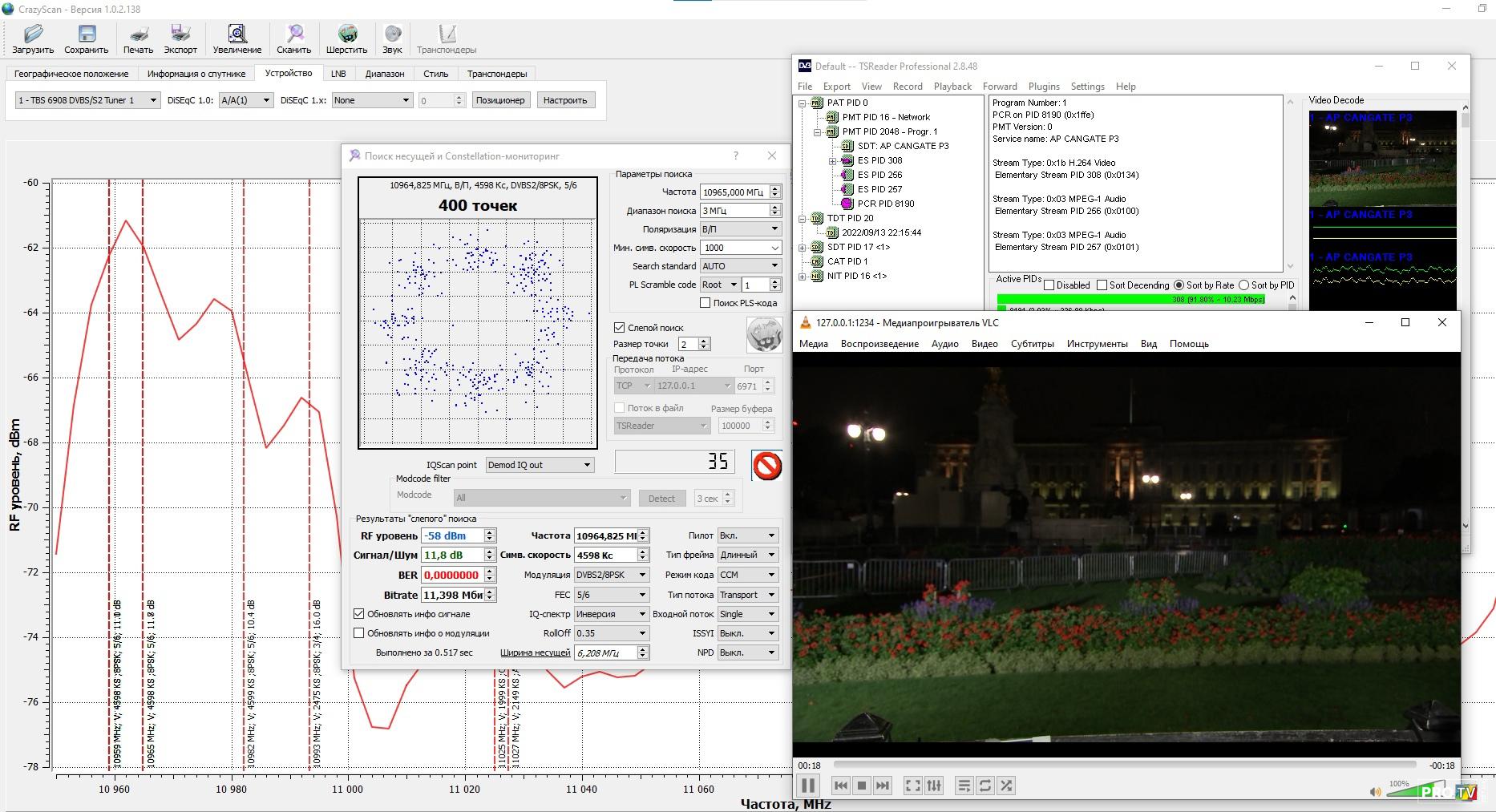
Task: Click the Шерстить globe icon
Action: click(346, 38)
